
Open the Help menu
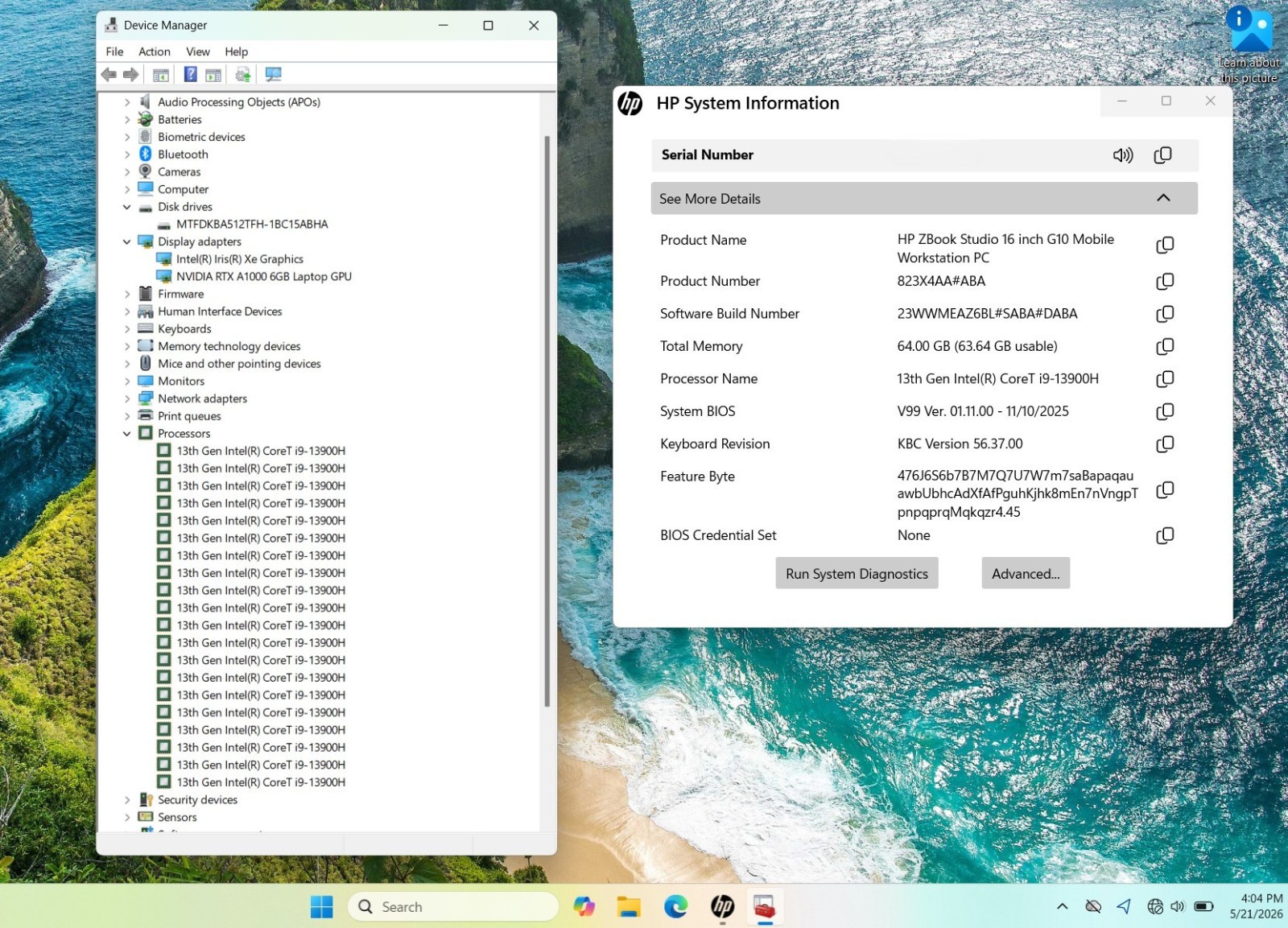tap(237, 52)
